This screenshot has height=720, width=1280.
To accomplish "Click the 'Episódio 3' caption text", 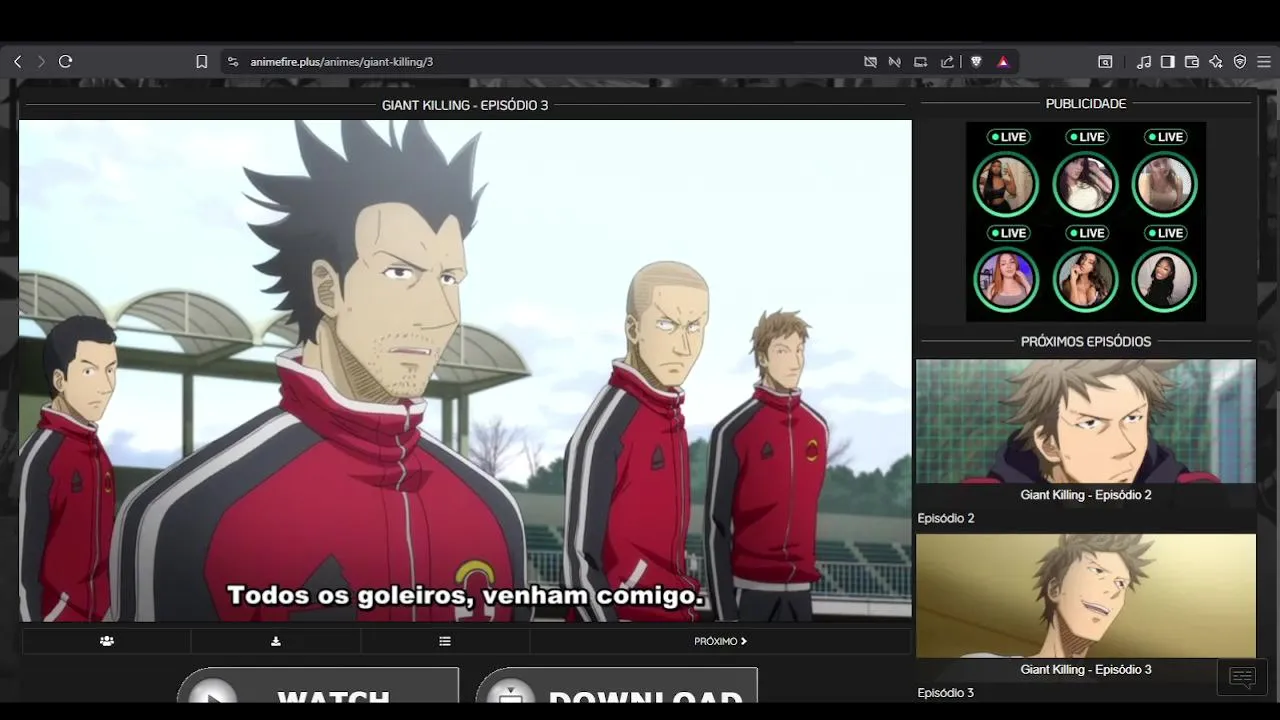I will [x=946, y=693].
